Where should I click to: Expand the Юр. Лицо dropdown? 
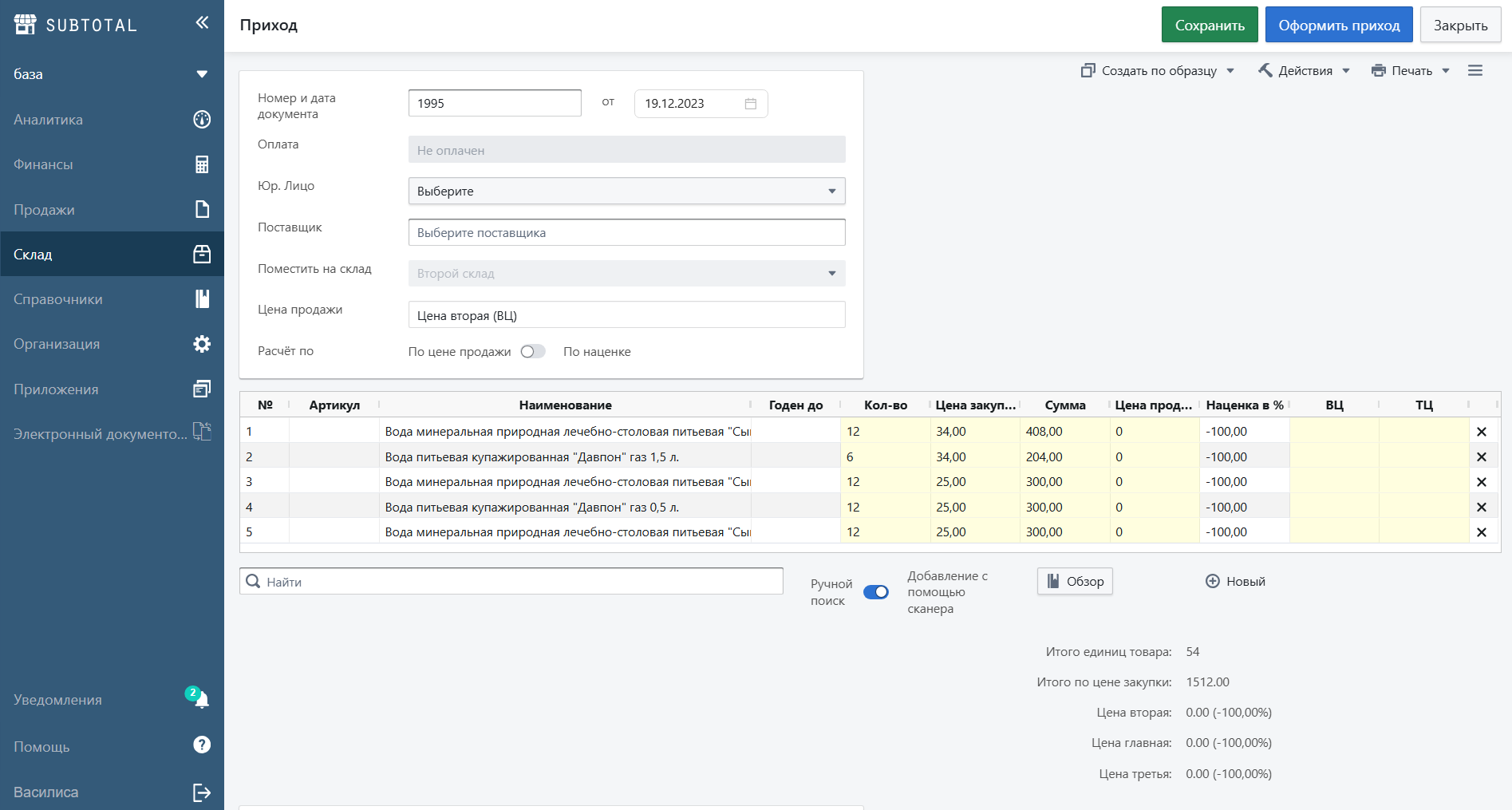tap(626, 192)
